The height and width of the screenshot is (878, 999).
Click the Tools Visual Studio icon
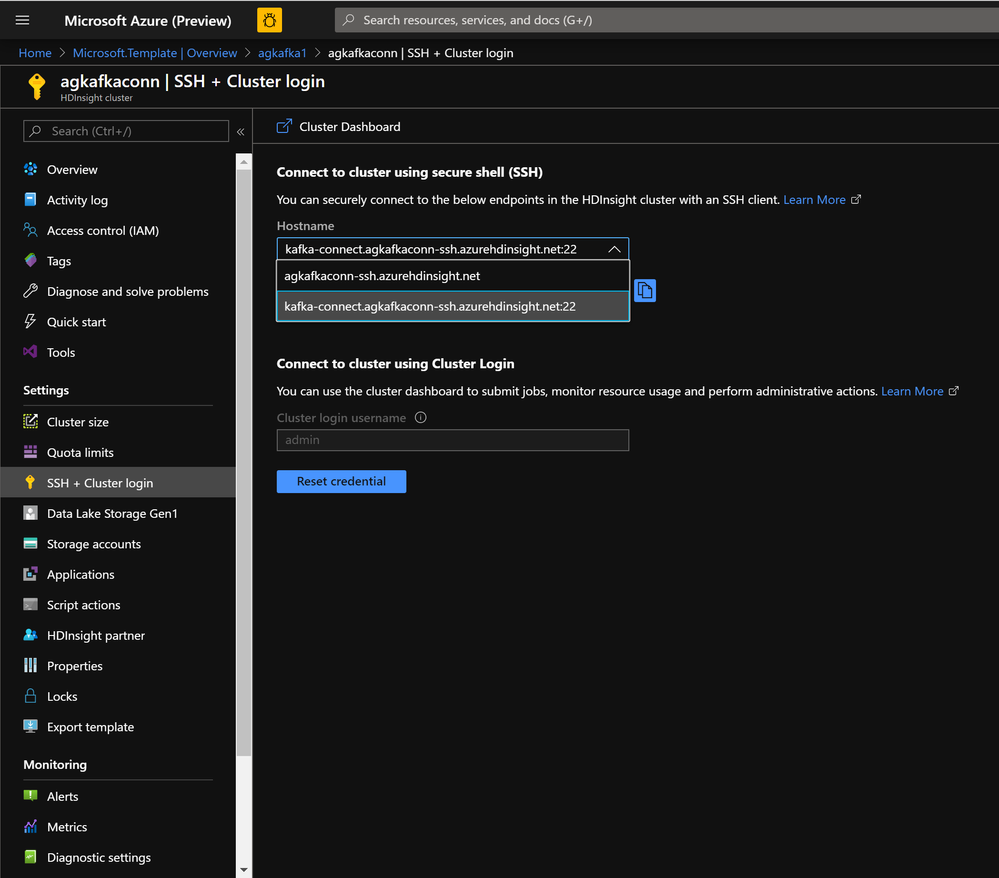tap(30, 352)
